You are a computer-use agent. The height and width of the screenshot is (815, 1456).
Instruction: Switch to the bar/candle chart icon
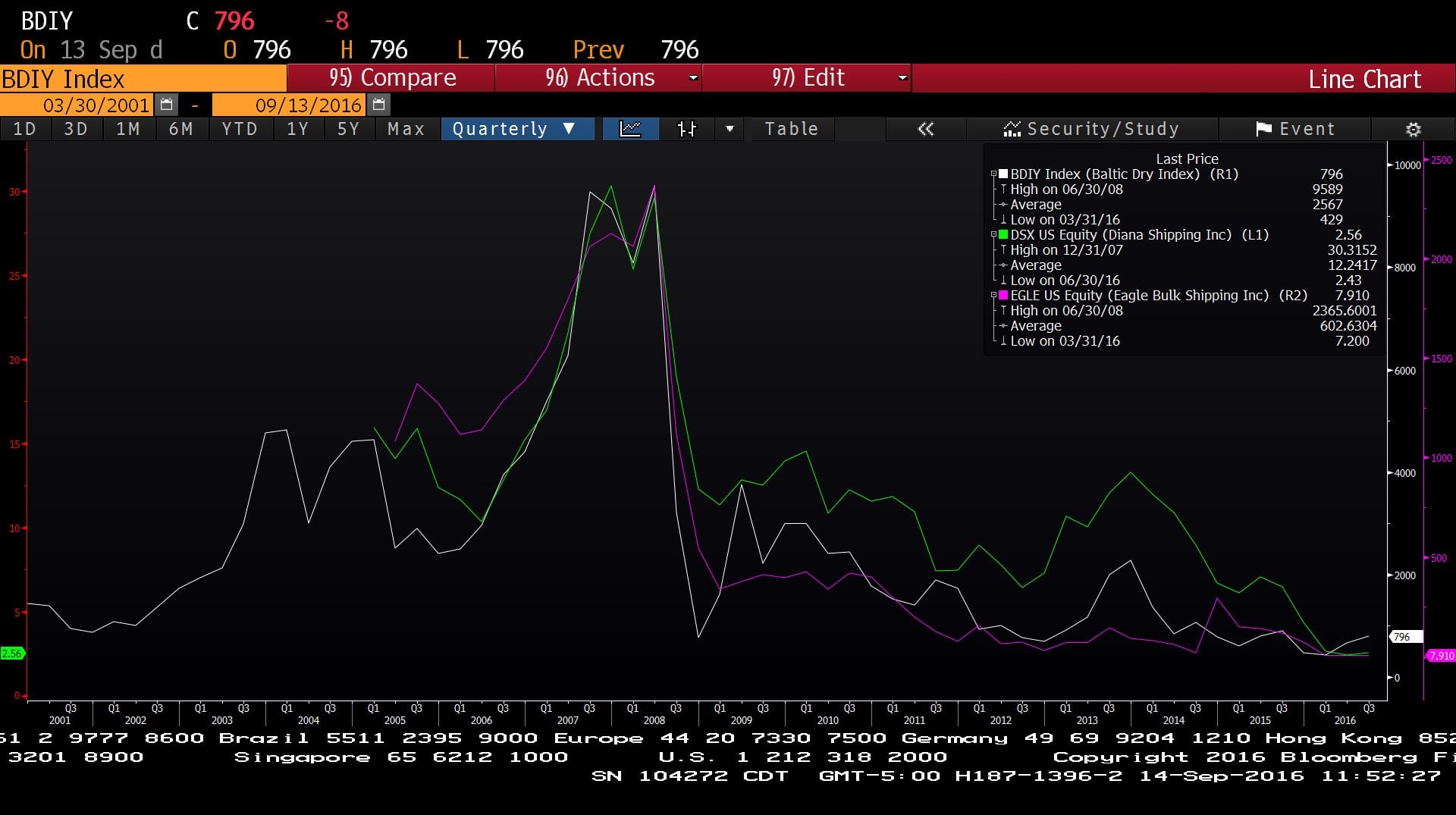pyautogui.click(x=687, y=129)
